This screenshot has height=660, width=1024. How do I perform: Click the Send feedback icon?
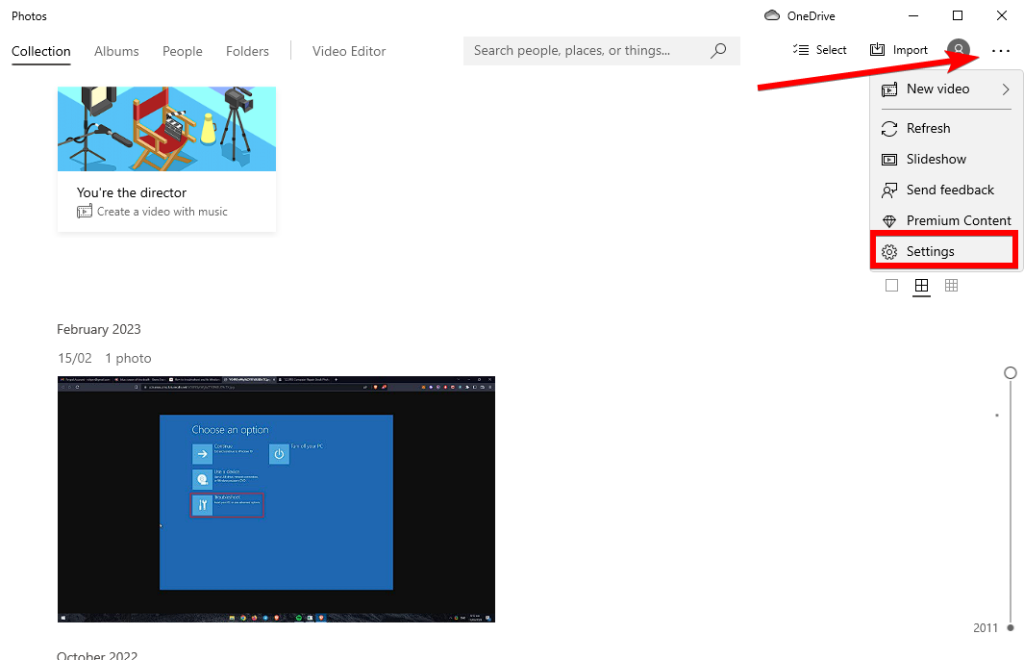(890, 190)
